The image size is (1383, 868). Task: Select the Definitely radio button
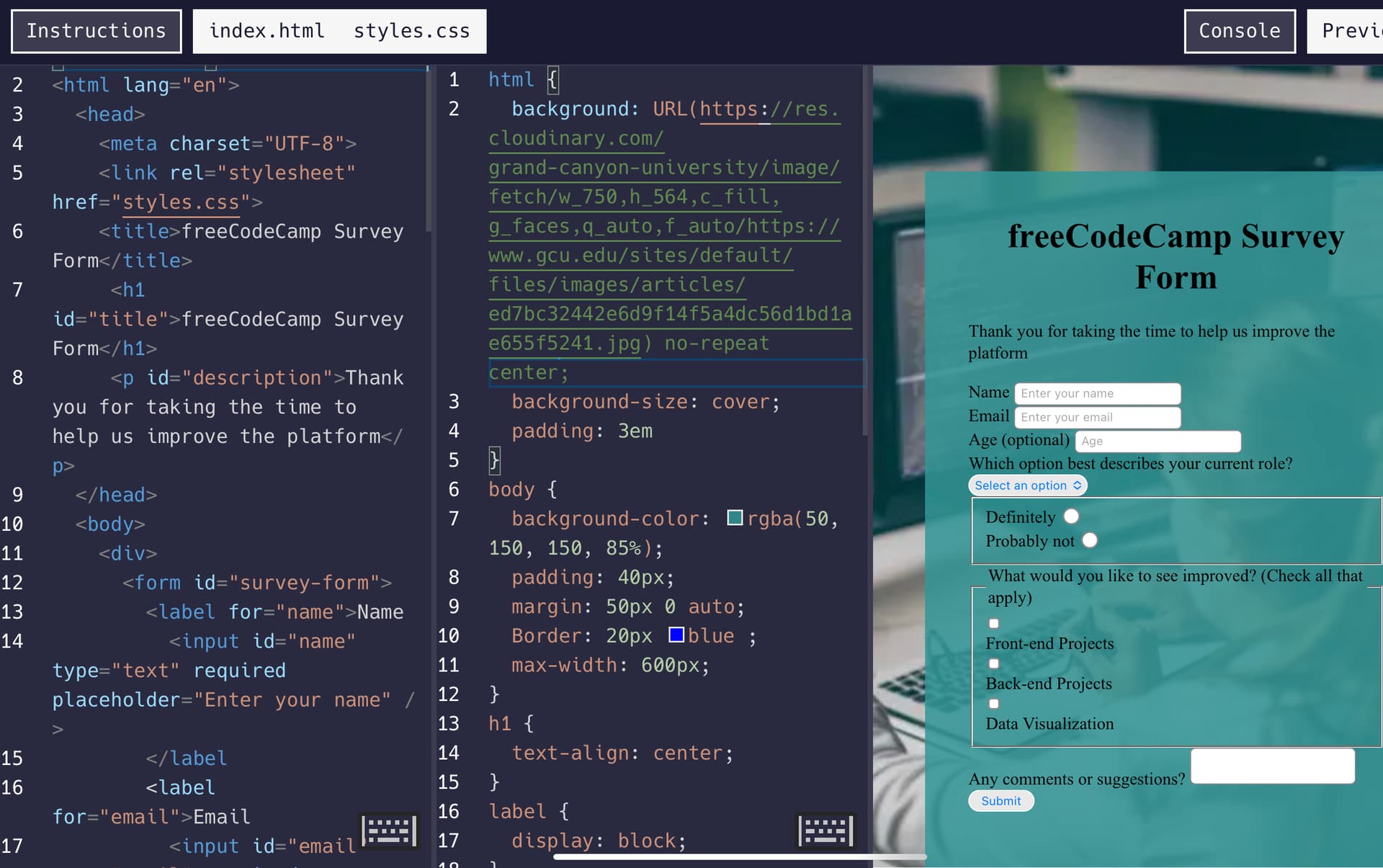coord(1071,516)
